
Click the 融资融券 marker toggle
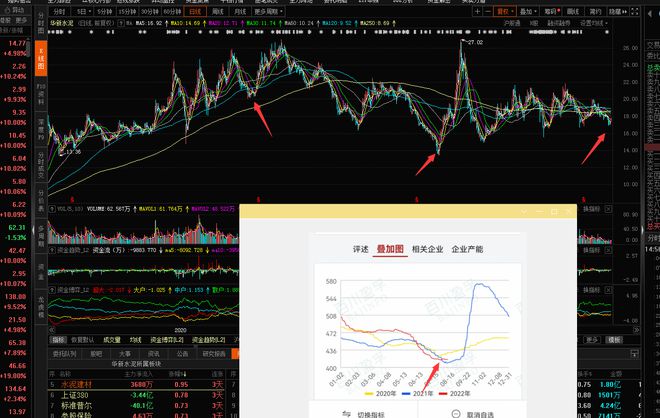[559, 23]
